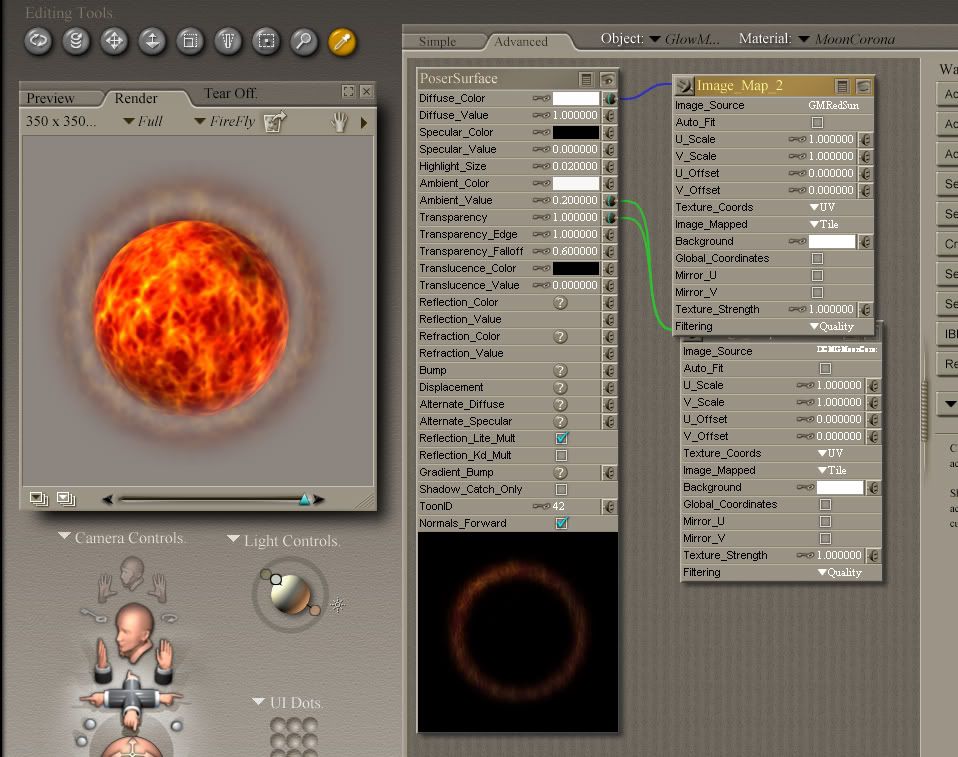Enable Auto_Fit checkbox in Image_Map_2
This screenshot has height=757, width=958.
[817, 122]
